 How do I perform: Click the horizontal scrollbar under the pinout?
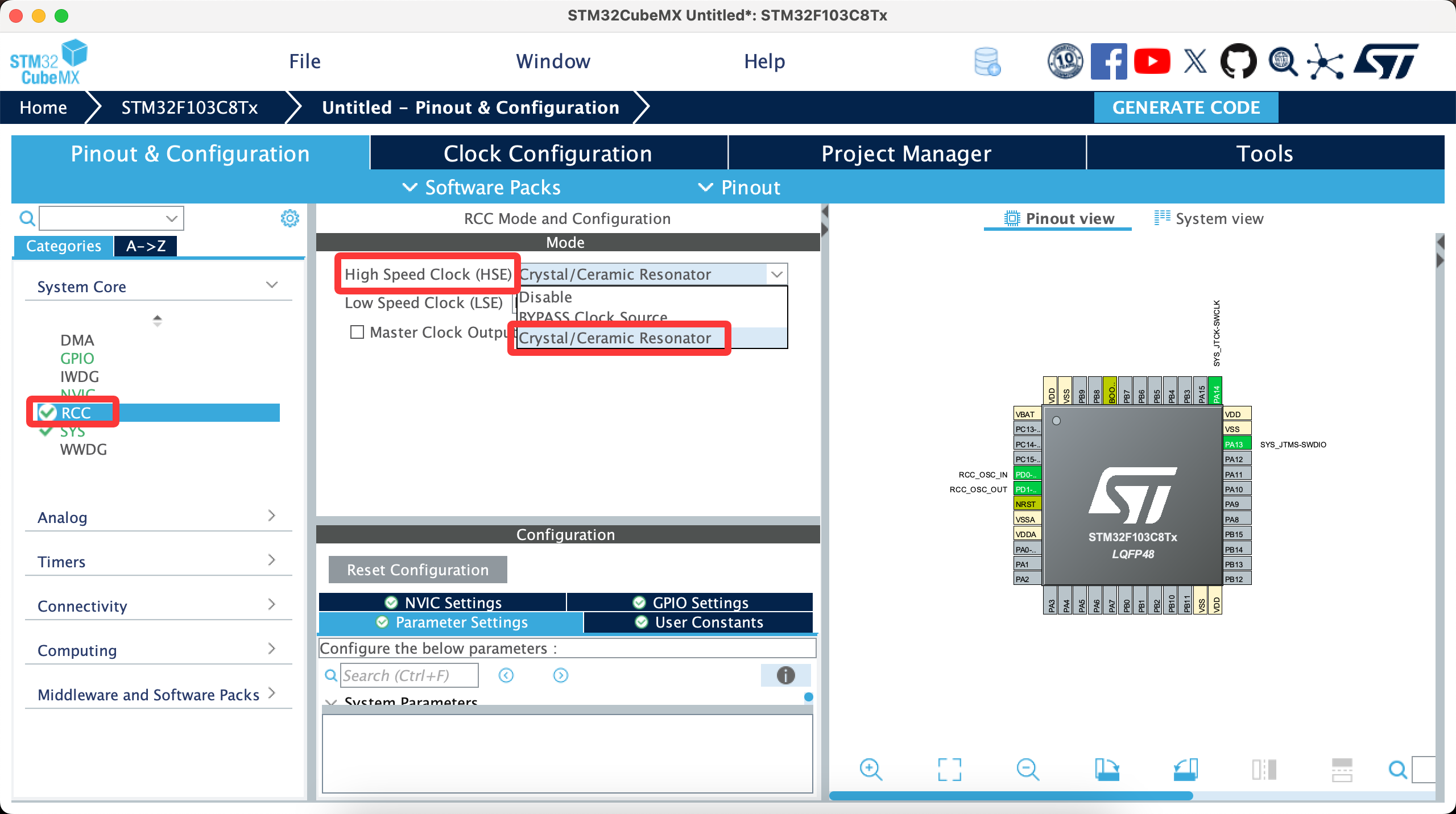[x=1011, y=796]
